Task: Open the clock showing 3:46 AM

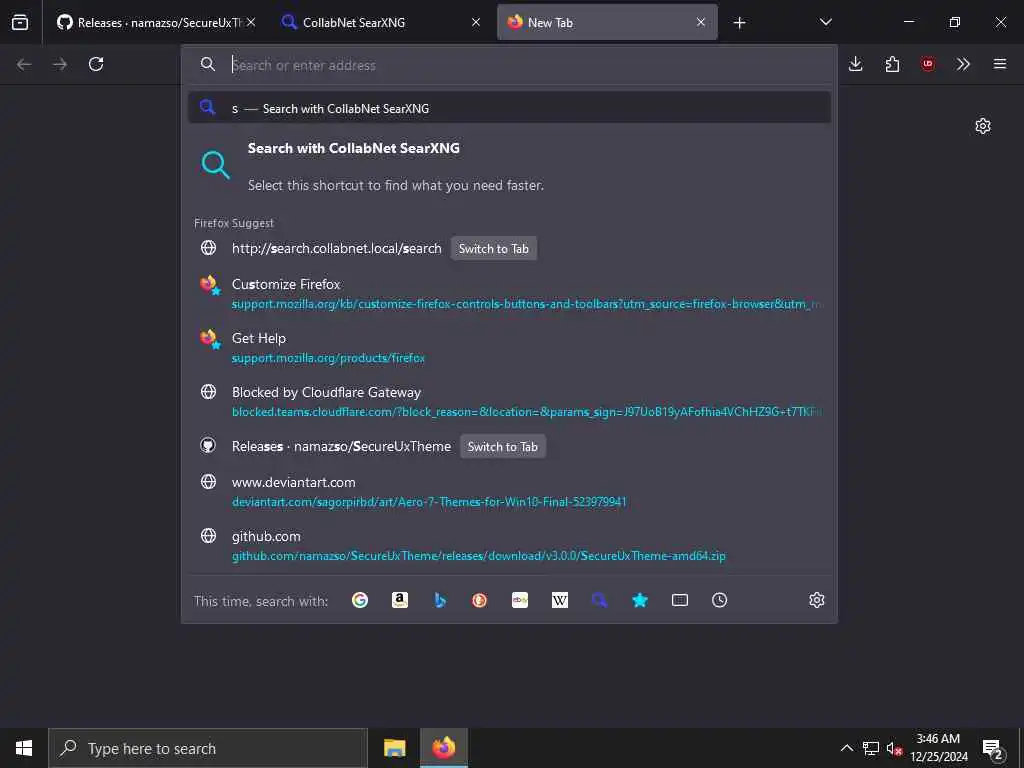Action: point(938,748)
